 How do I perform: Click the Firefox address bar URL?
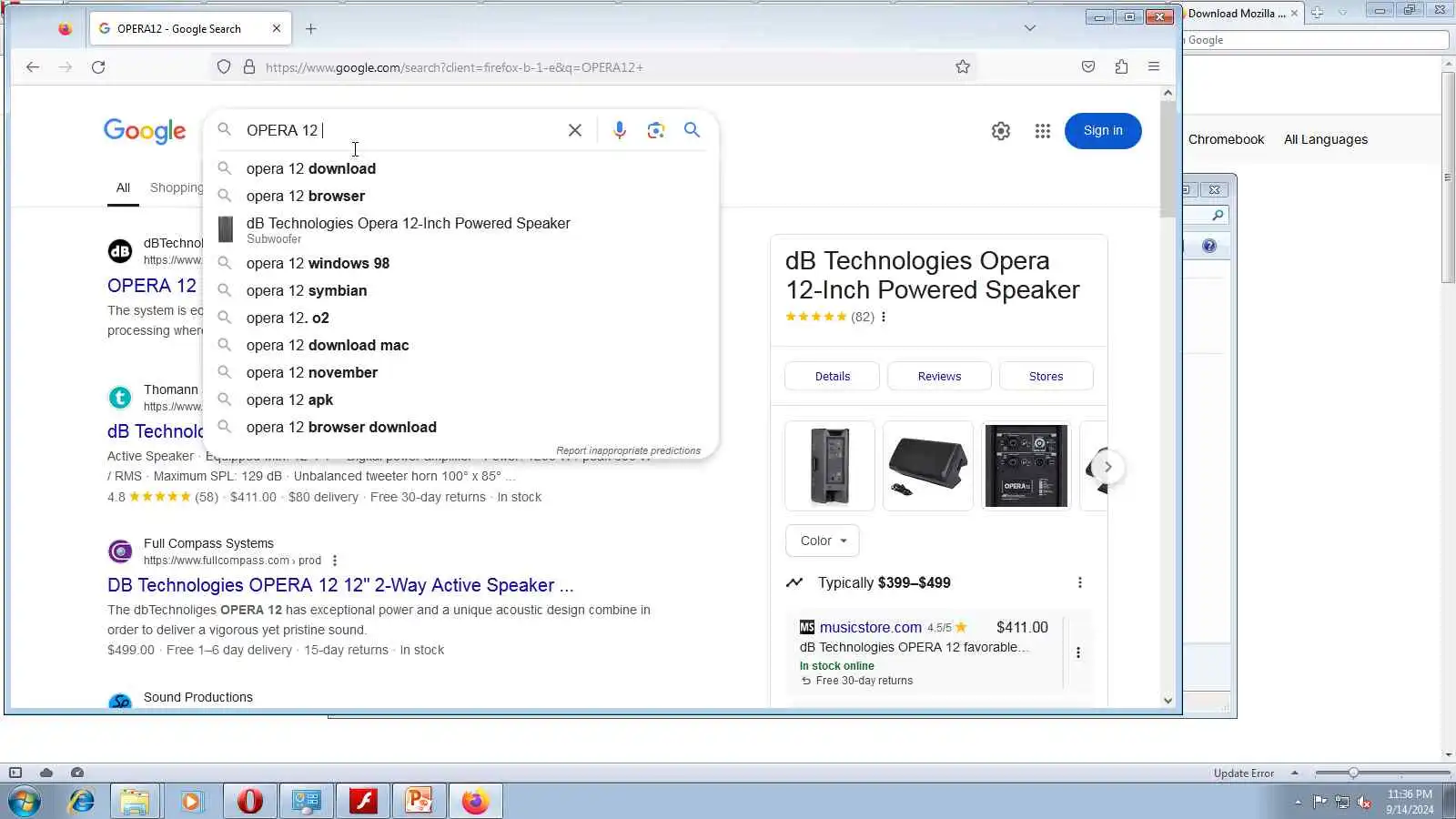pyautogui.click(x=454, y=67)
